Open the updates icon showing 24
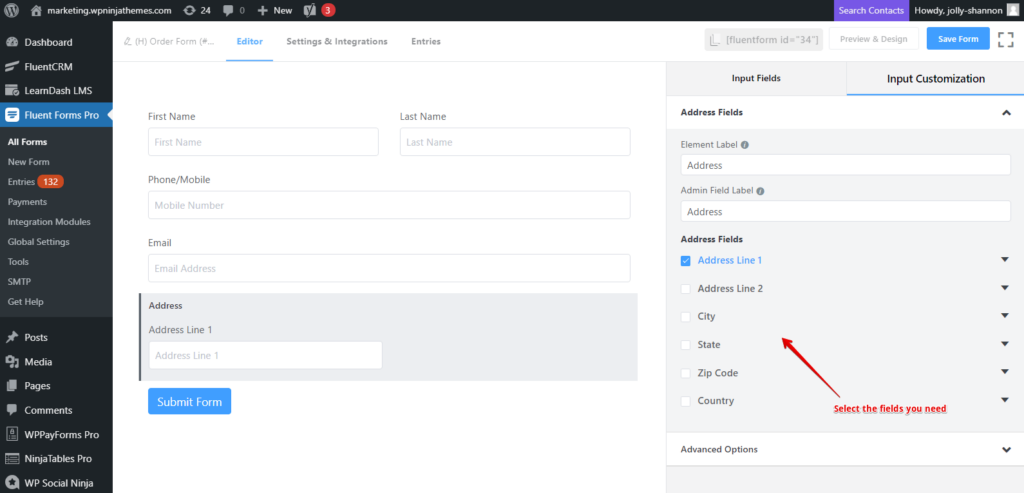1024x493 pixels. click(x=189, y=10)
